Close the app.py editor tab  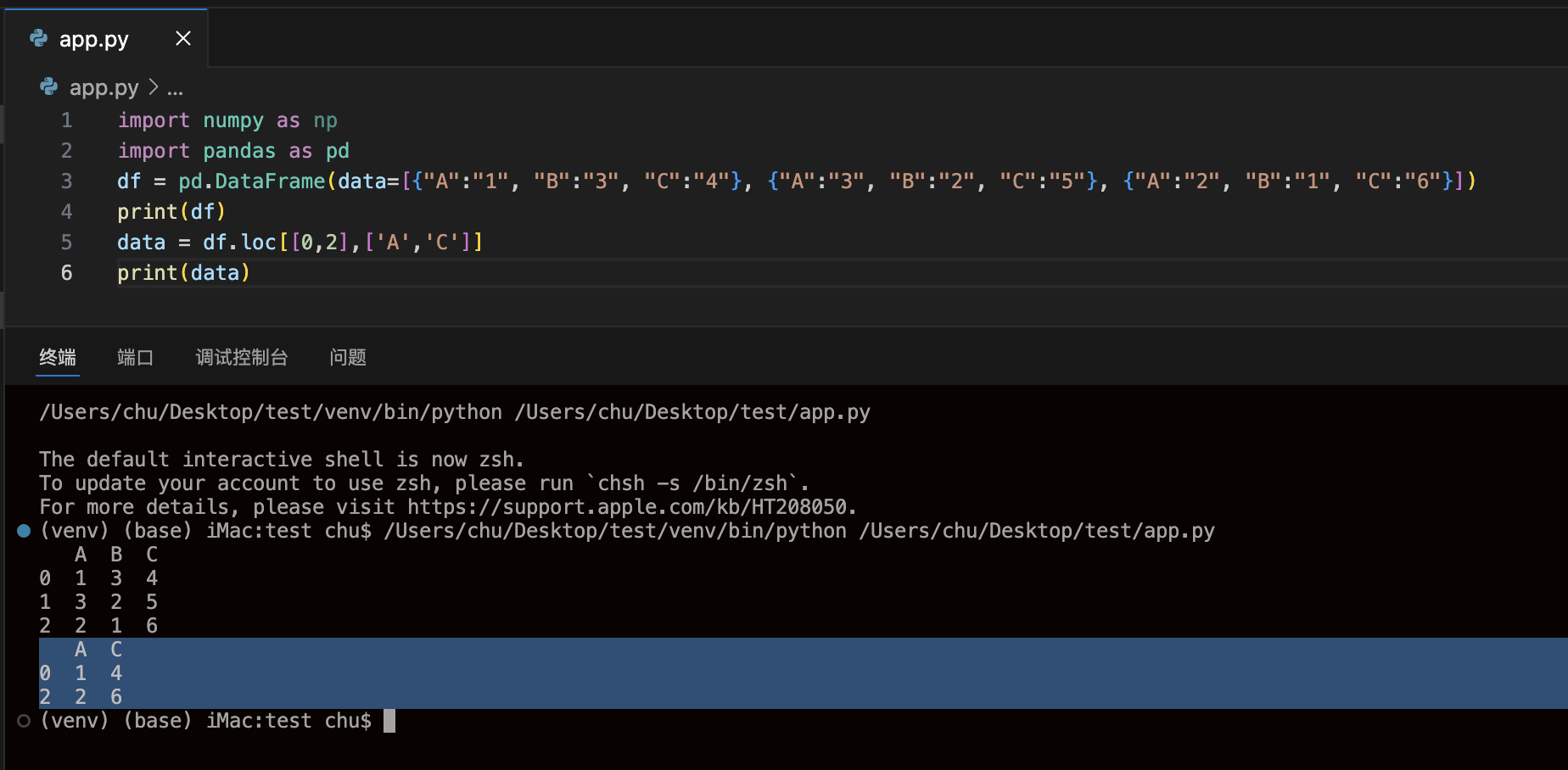pos(183,38)
